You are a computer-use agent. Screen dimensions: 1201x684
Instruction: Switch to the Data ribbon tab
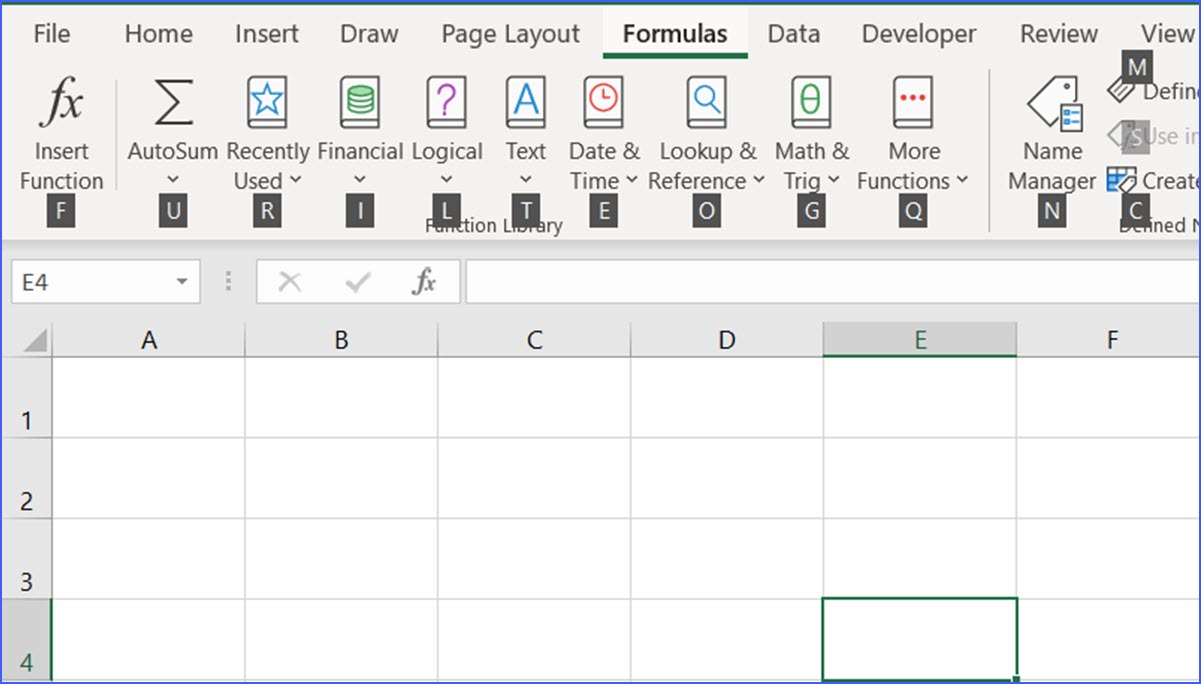793,33
